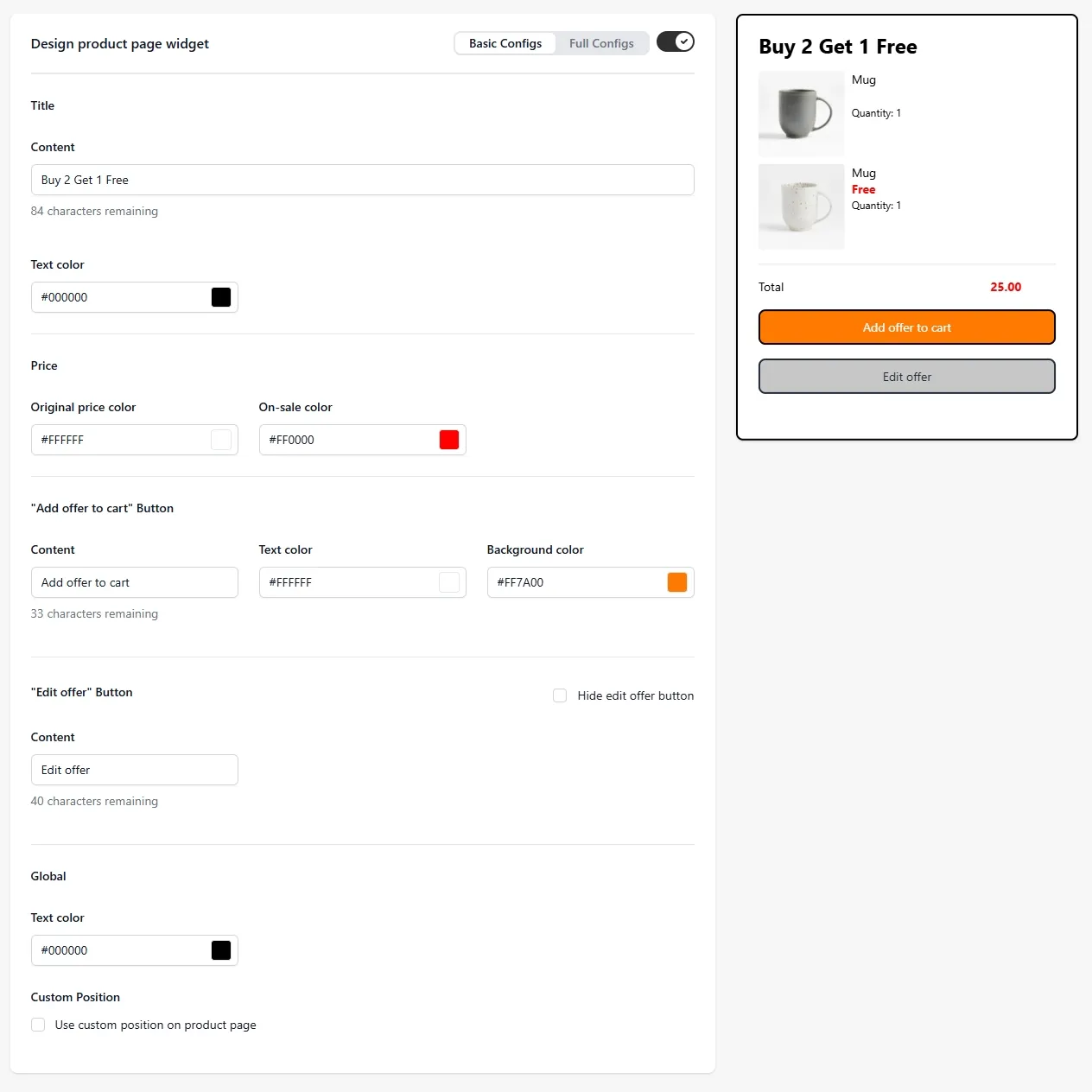Focus the Edit offer content input field
The height and width of the screenshot is (1092, 1092).
click(135, 770)
